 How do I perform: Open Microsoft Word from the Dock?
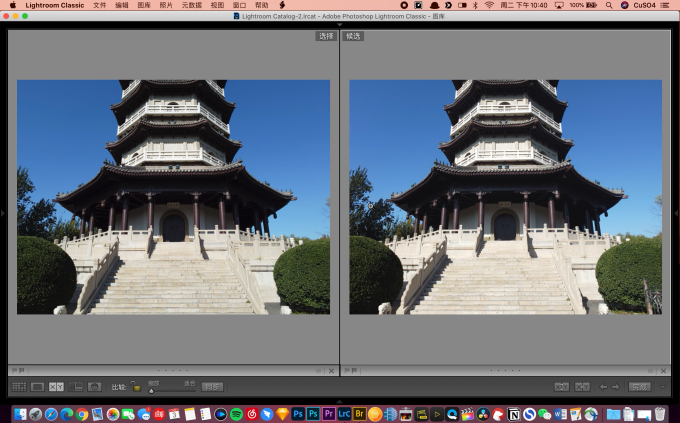(x=560, y=414)
